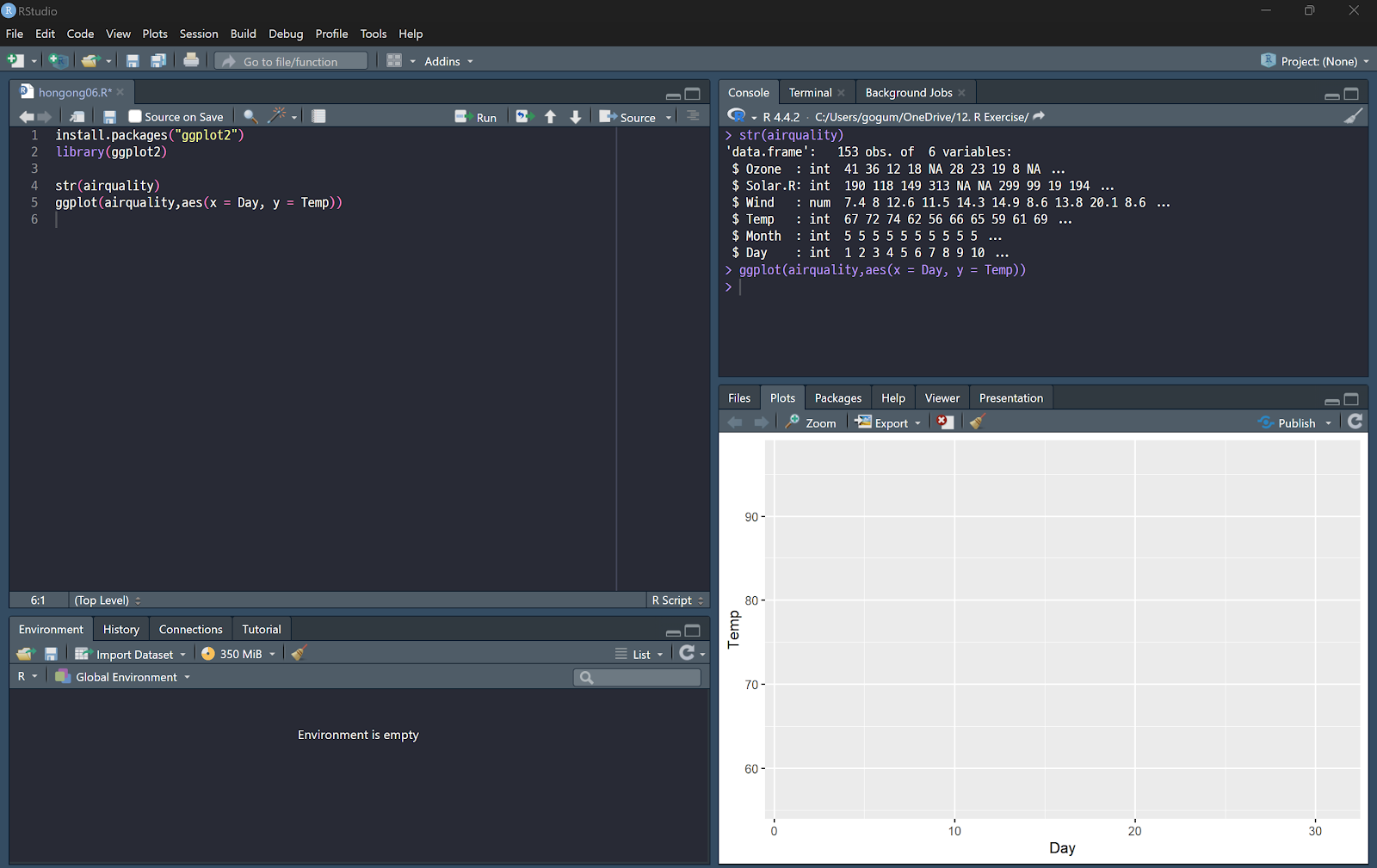Open the R language selector in Environment

28,677
